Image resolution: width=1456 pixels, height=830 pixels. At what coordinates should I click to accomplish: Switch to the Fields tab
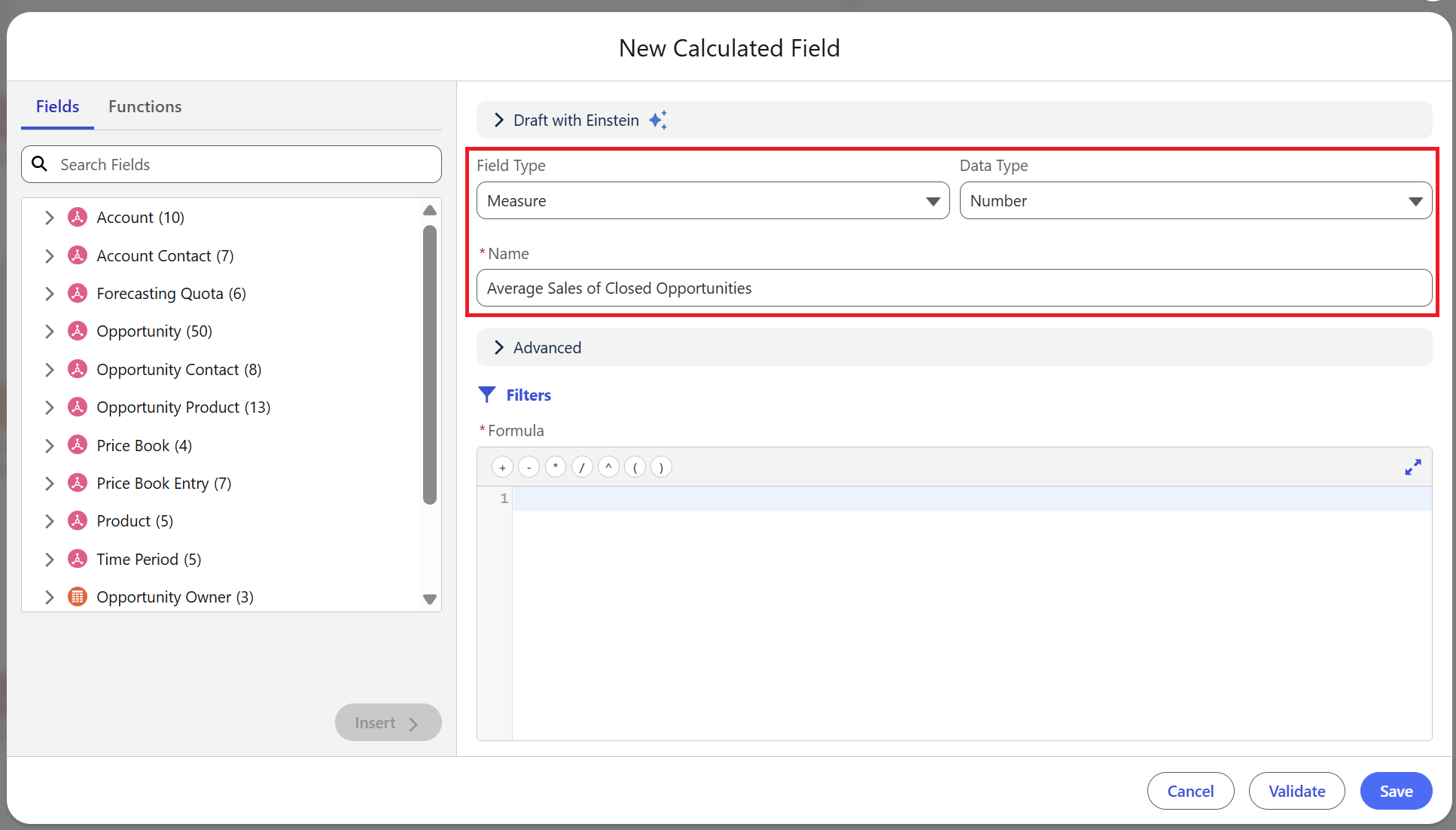point(57,106)
